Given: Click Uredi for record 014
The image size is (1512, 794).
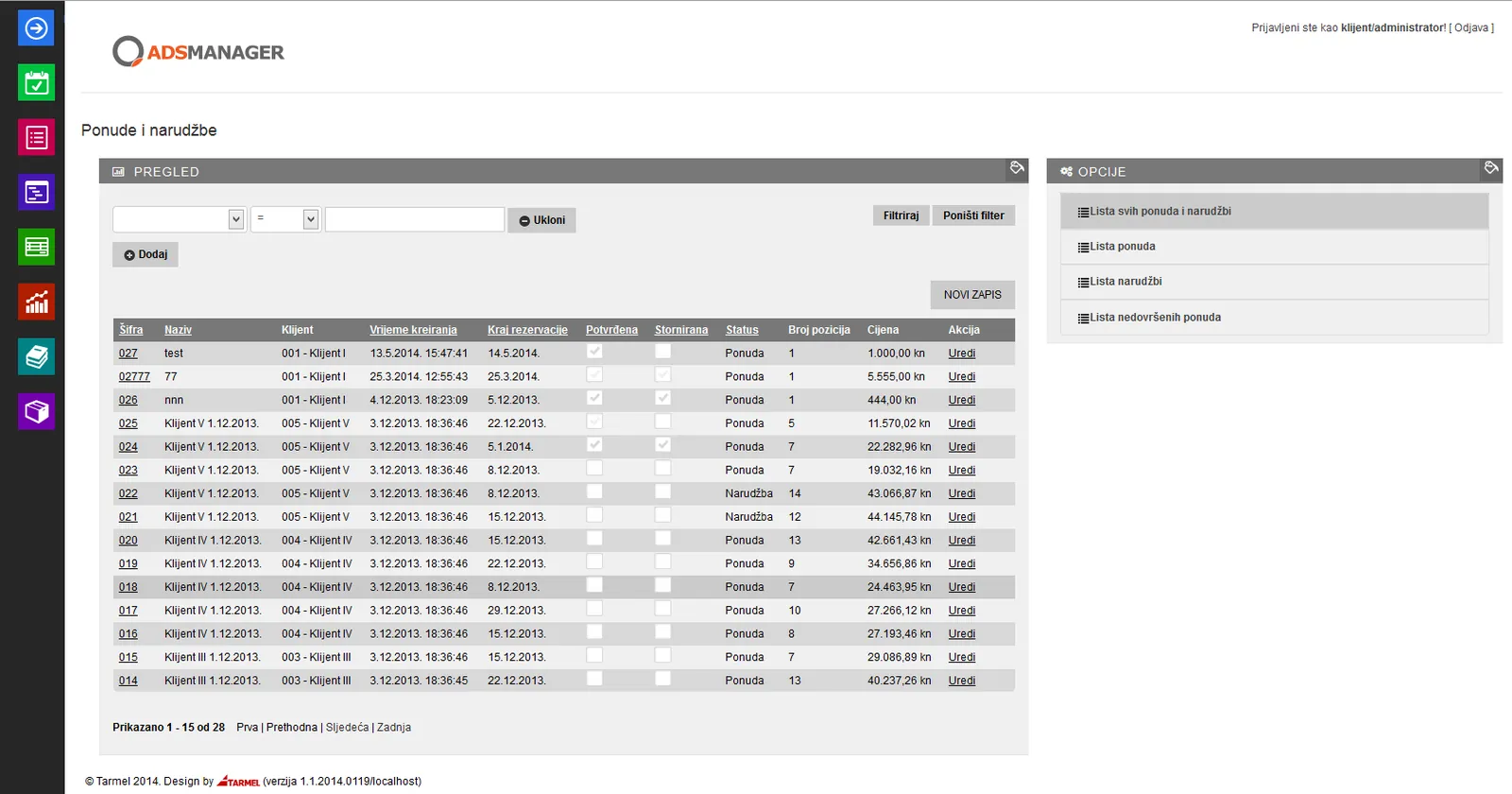Looking at the screenshot, I should point(962,681).
